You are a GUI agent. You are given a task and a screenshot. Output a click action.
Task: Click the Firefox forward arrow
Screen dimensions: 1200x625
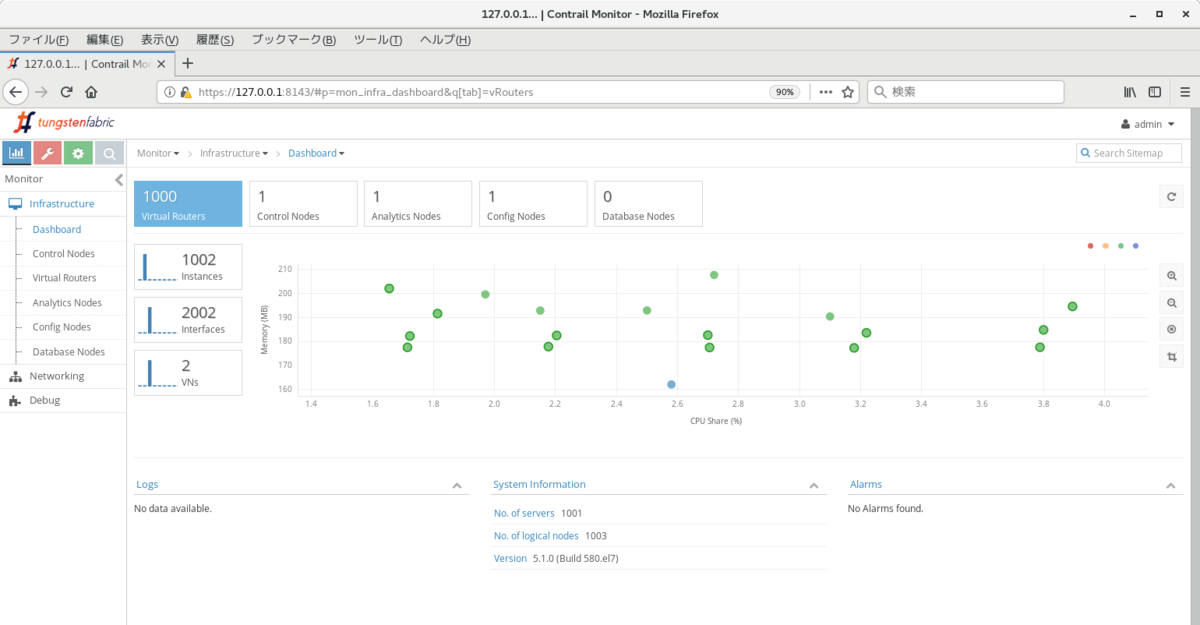41,91
